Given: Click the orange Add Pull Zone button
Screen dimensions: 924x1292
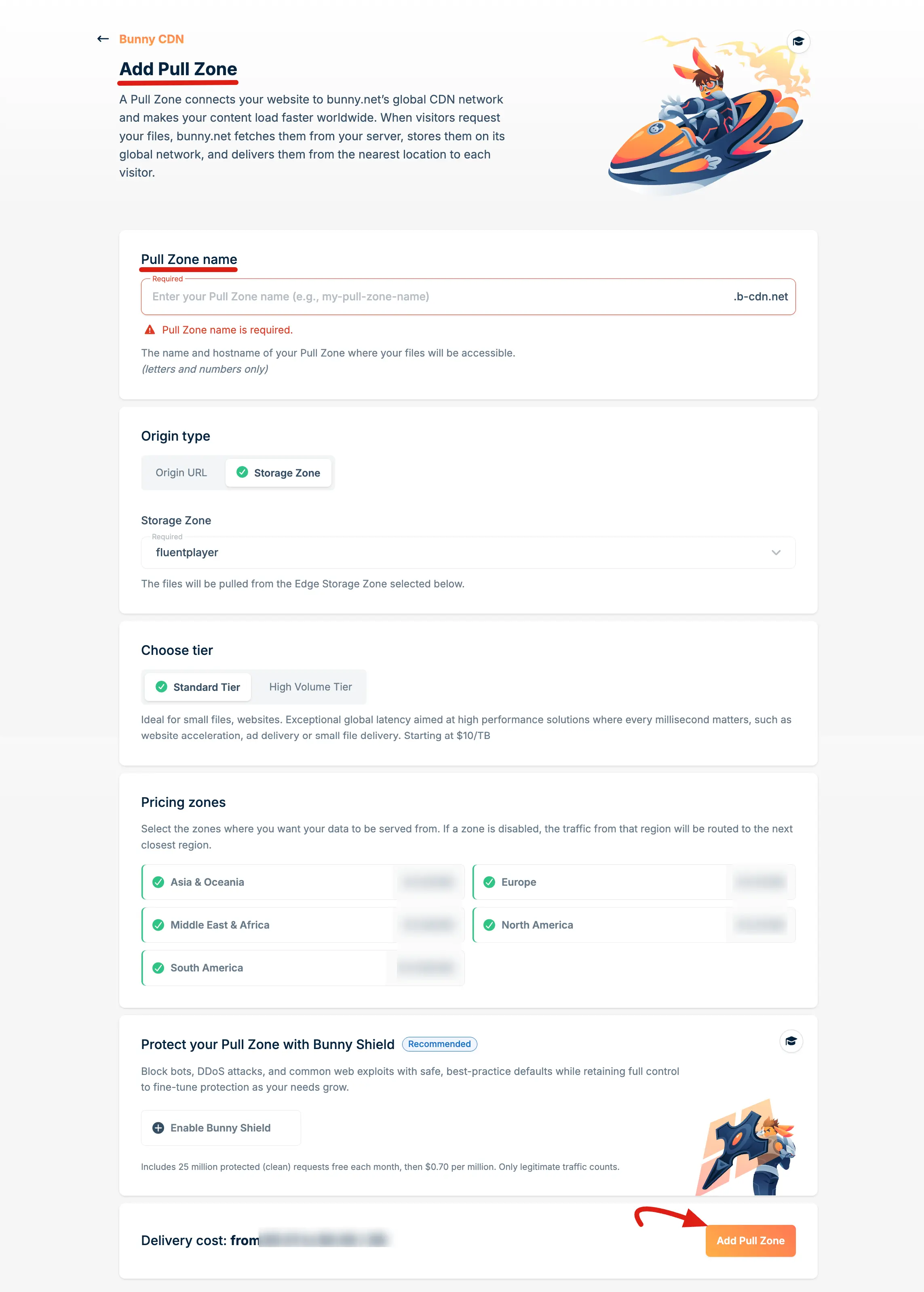Looking at the screenshot, I should 751,1240.
